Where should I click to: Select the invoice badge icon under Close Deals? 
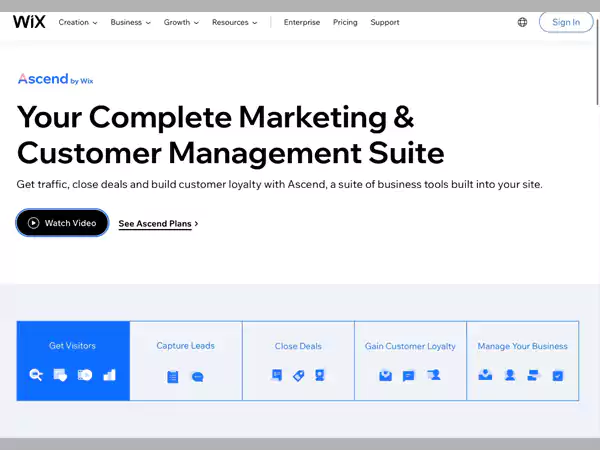pyautogui.click(x=320, y=375)
